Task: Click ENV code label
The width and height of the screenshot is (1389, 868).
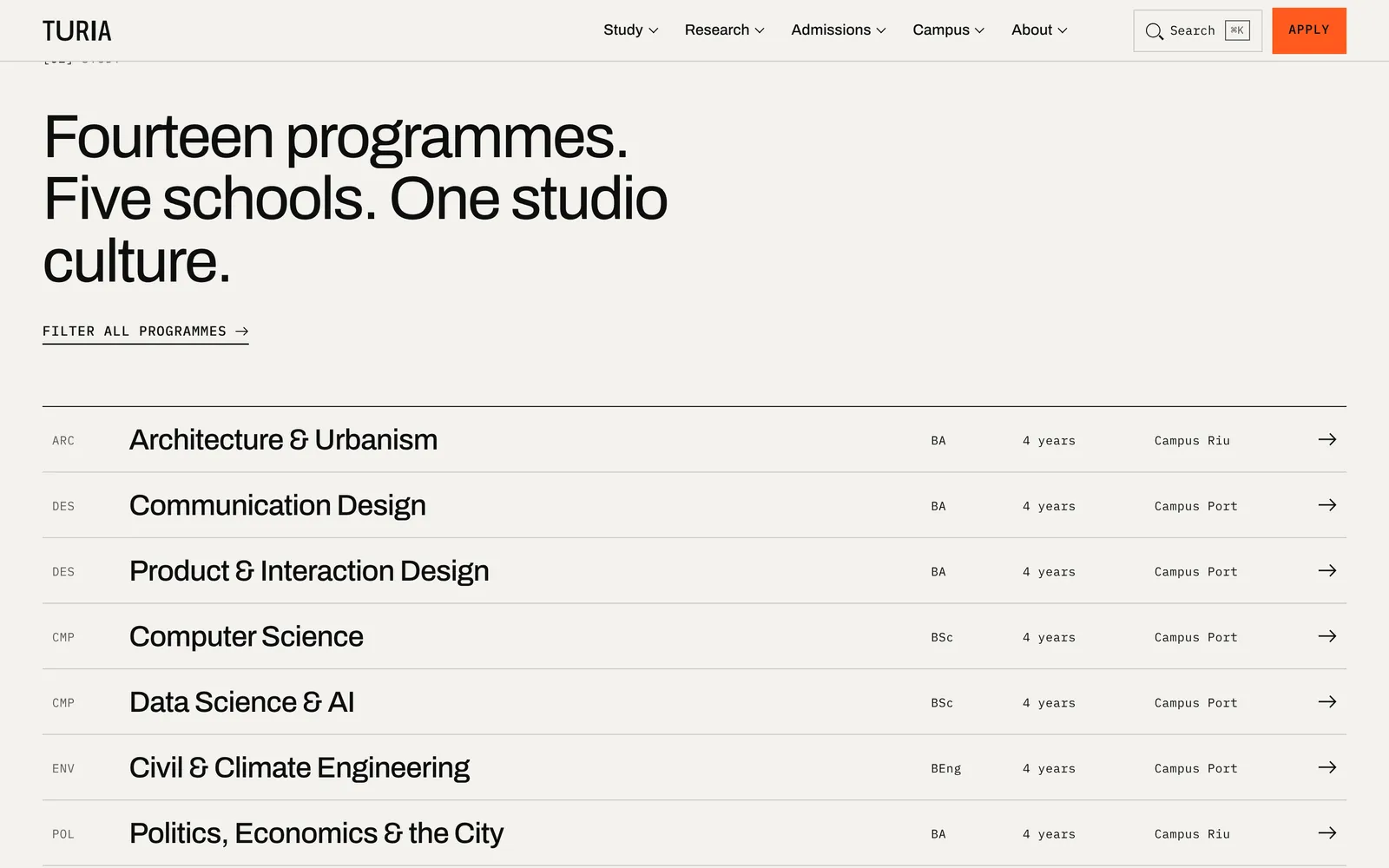Action: click(63, 769)
